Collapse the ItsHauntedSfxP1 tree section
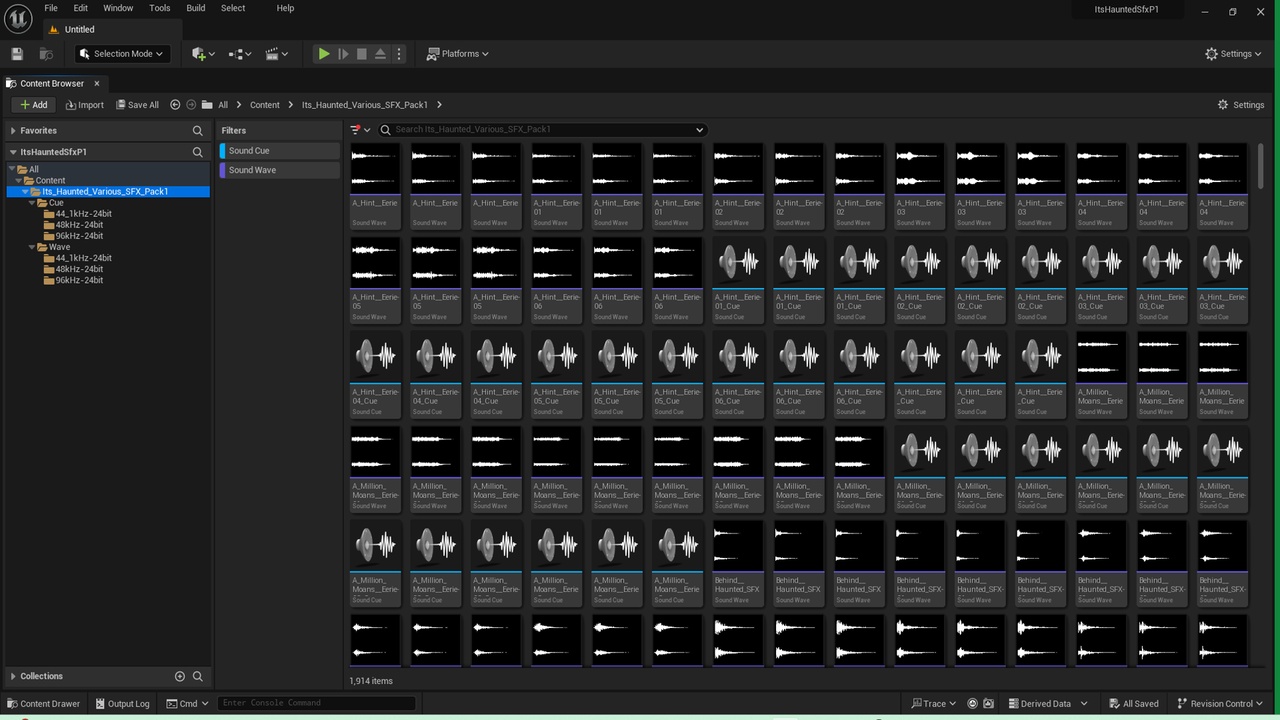 point(13,152)
